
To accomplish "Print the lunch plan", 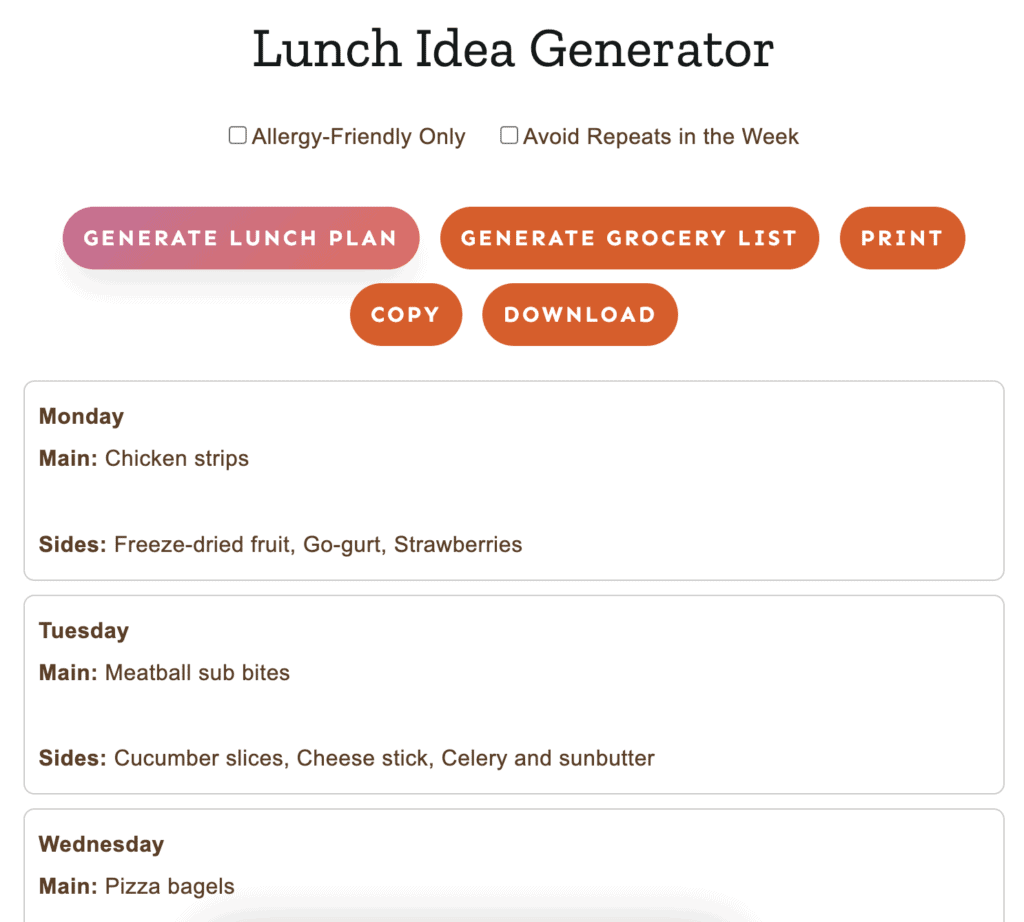I will 902,238.
